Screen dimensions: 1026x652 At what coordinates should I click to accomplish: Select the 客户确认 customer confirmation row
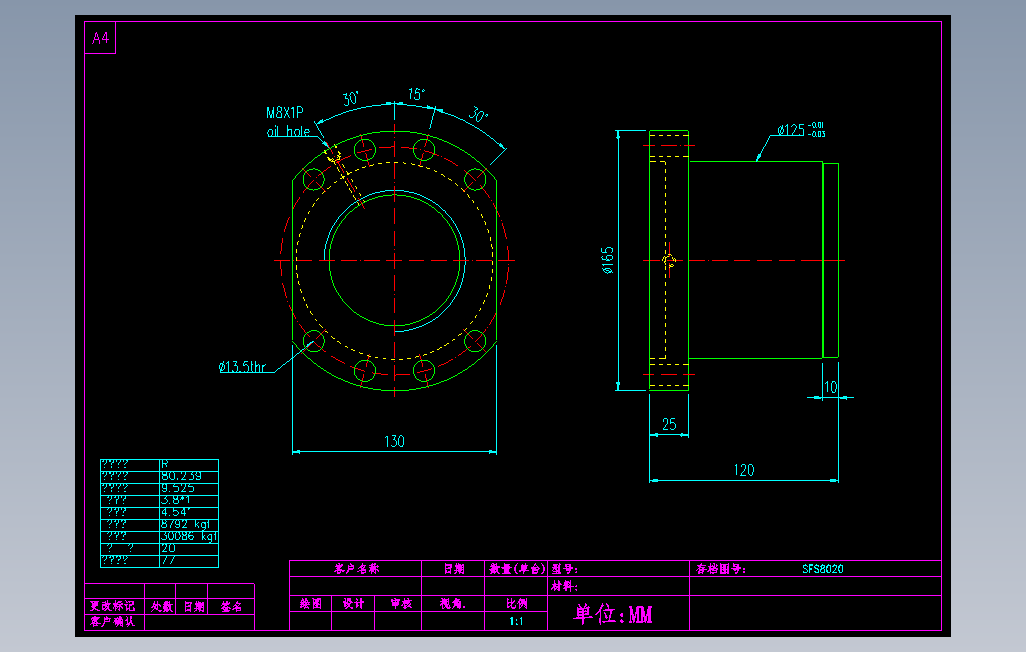click(x=112, y=622)
